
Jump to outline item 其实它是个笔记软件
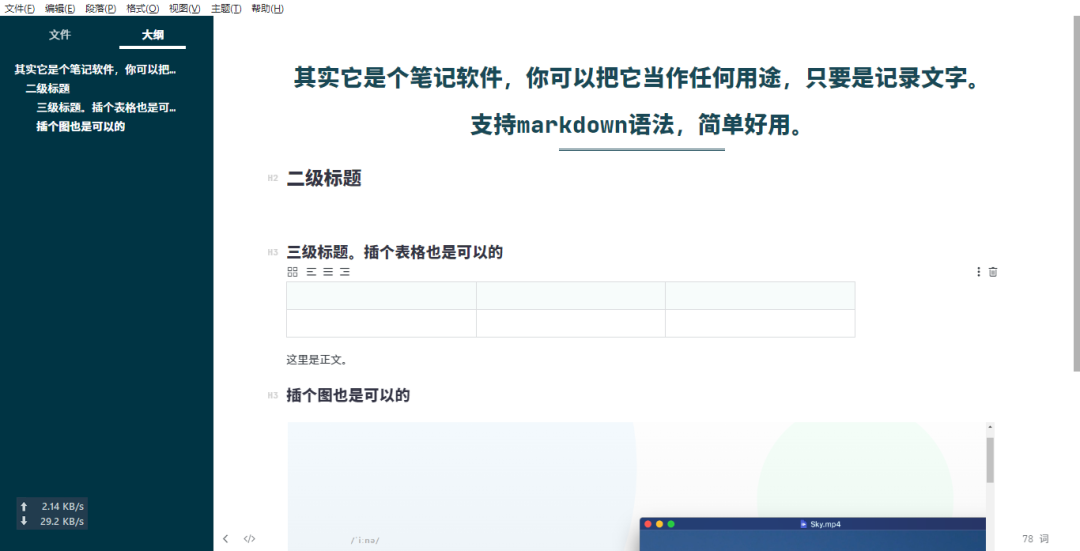tap(95, 70)
